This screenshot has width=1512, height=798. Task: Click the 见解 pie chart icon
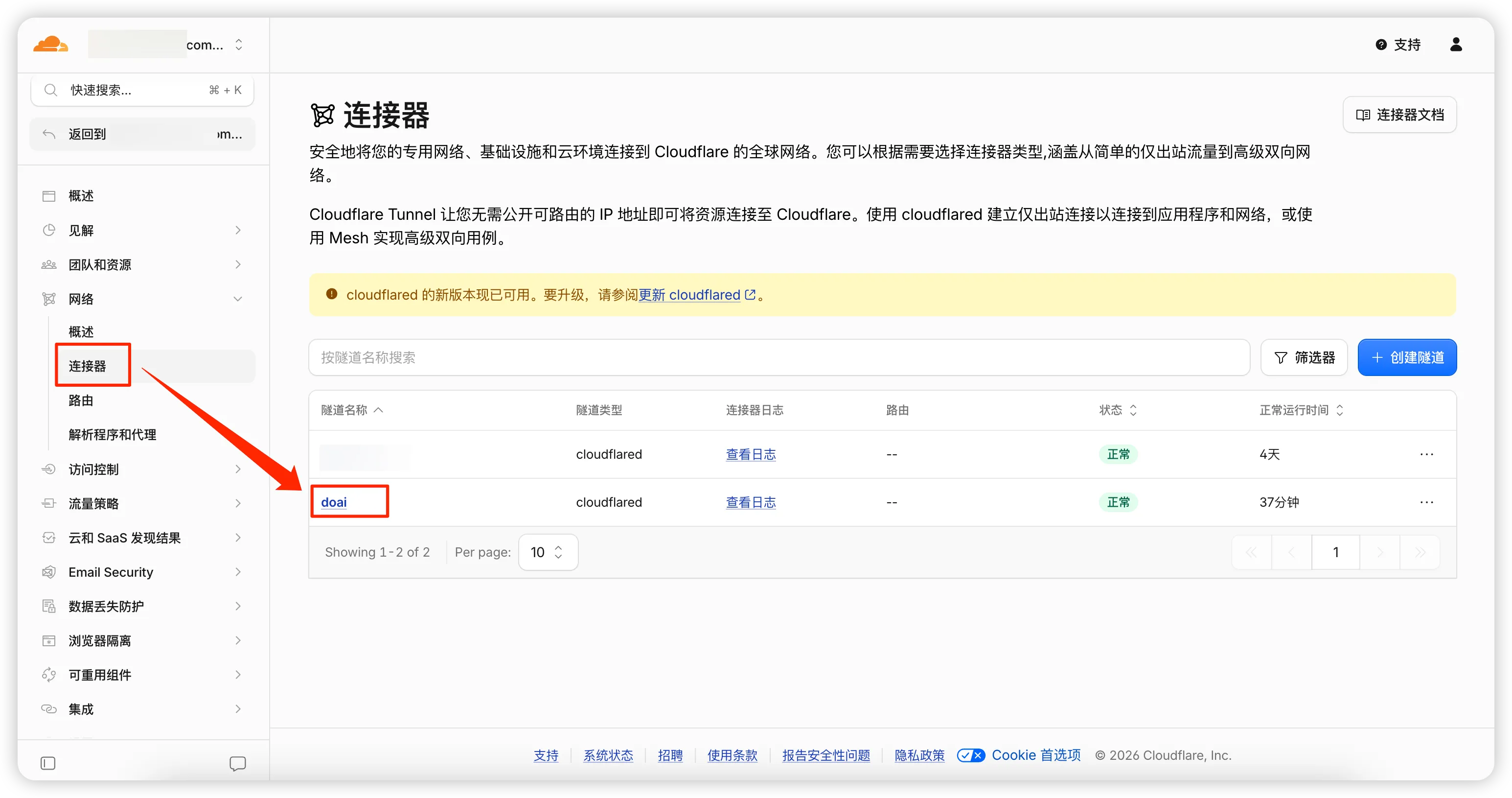coord(49,230)
